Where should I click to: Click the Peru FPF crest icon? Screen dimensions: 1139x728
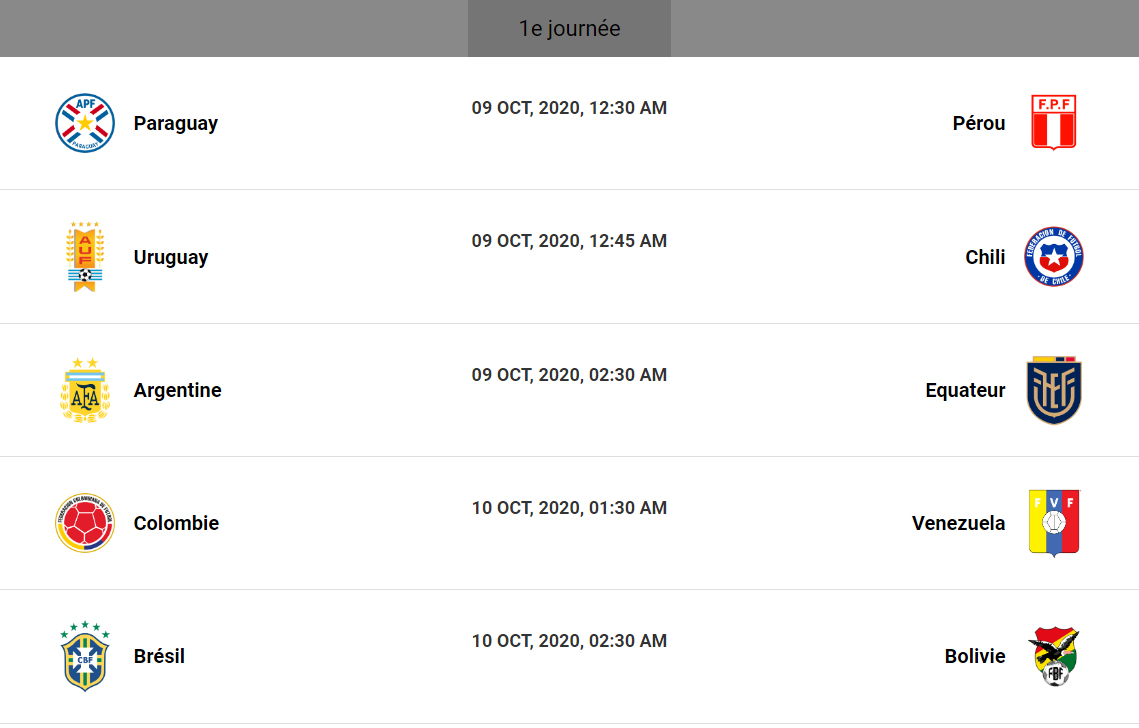(1053, 123)
